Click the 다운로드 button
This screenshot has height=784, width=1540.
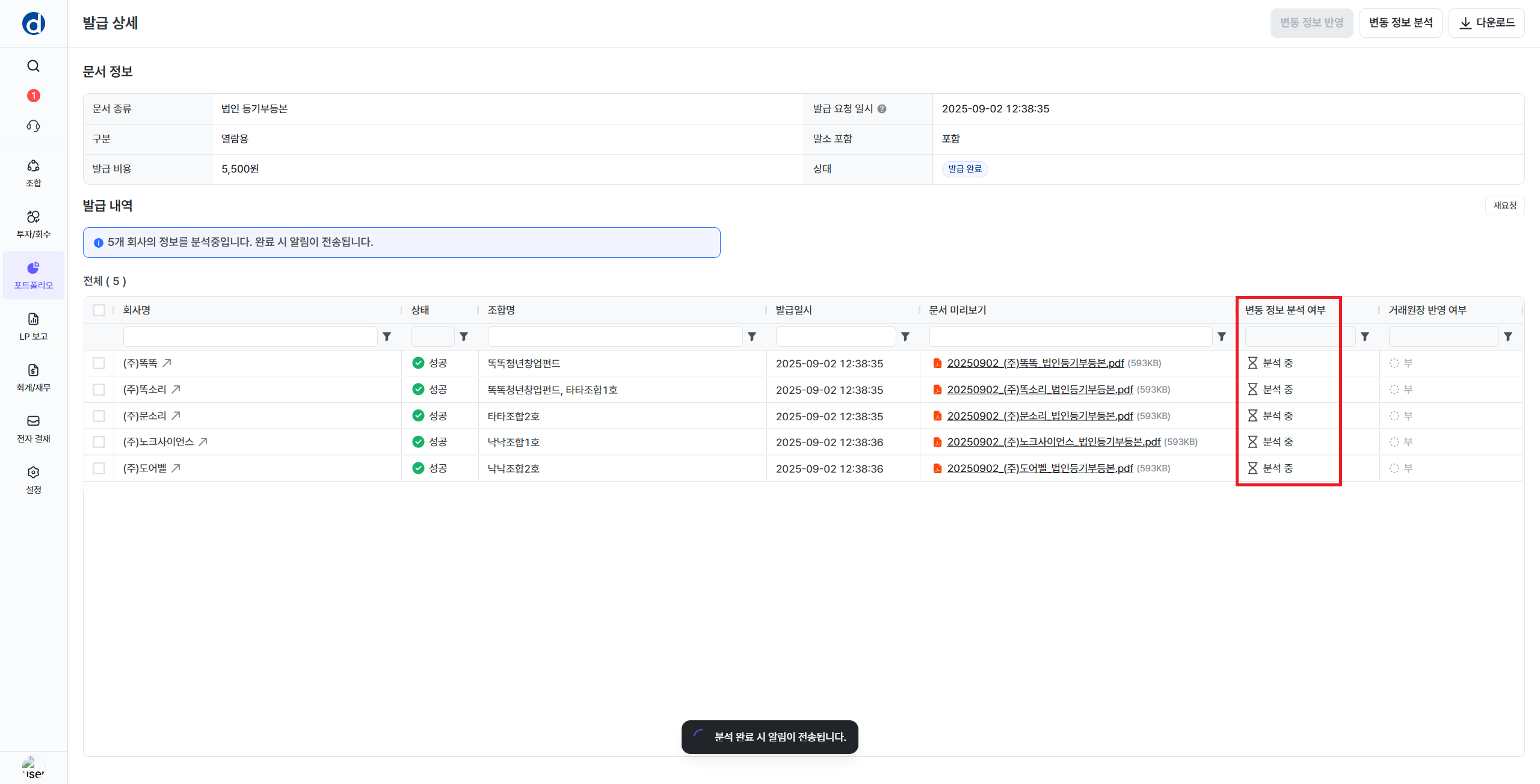[1486, 23]
